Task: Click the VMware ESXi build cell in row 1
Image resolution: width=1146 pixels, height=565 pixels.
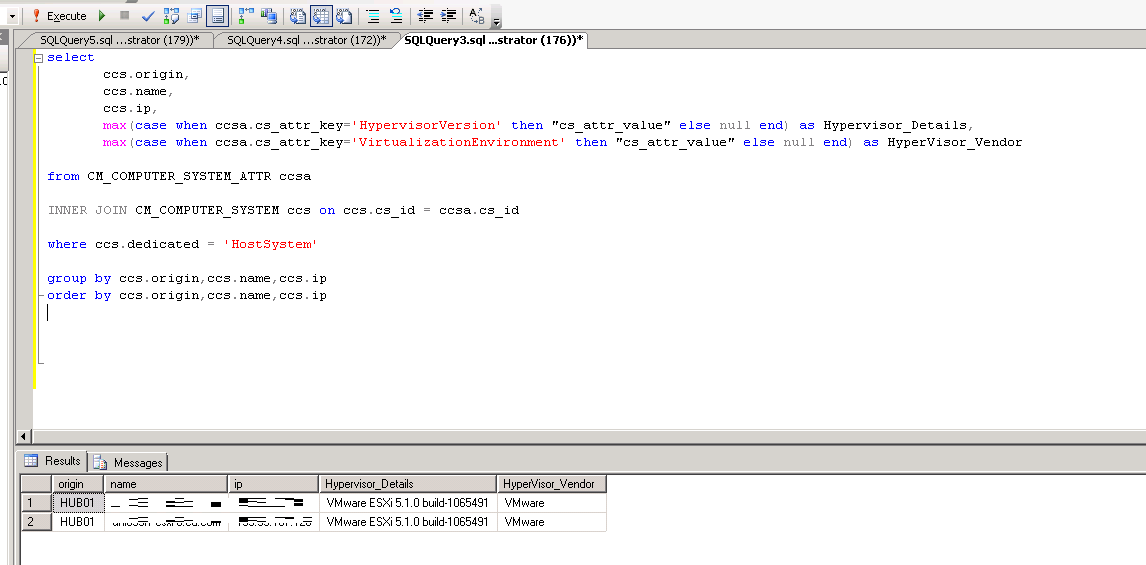Action: [x=409, y=503]
